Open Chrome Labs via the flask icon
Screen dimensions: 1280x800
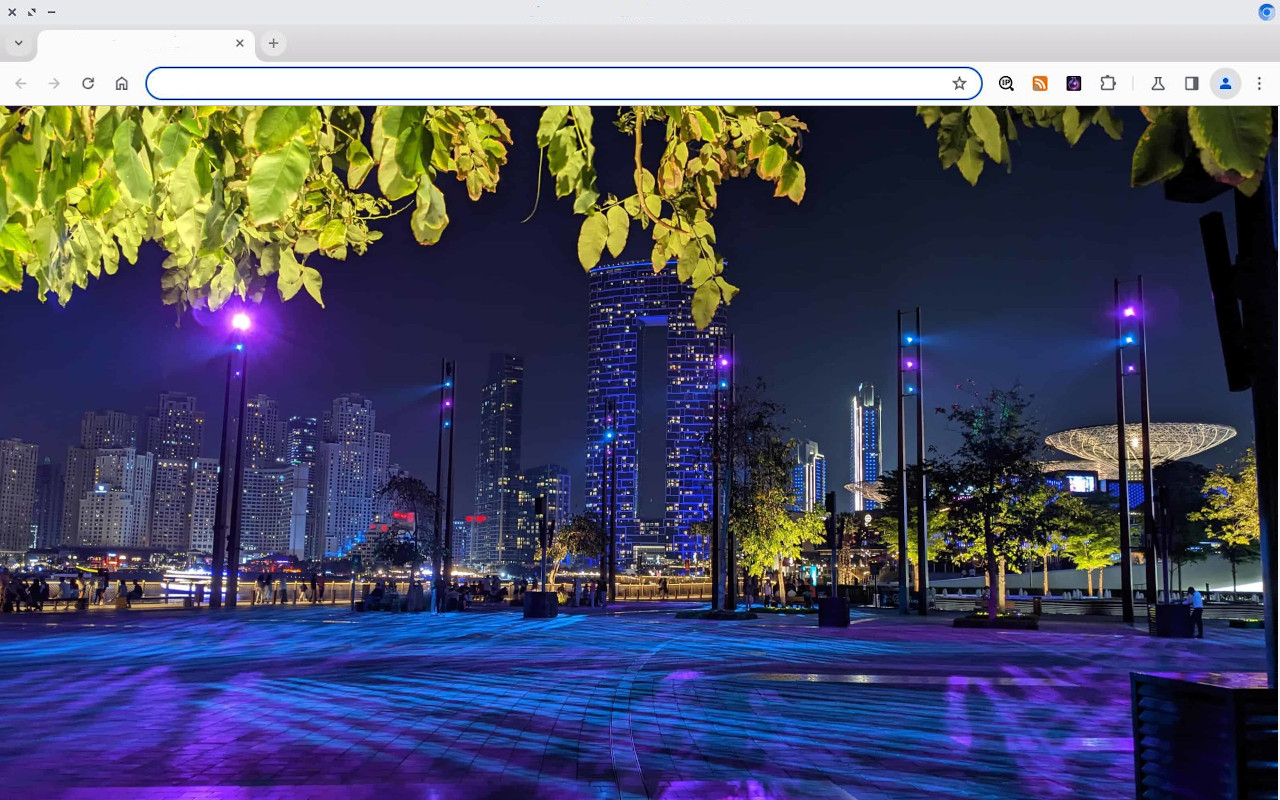pyautogui.click(x=1157, y=83)
